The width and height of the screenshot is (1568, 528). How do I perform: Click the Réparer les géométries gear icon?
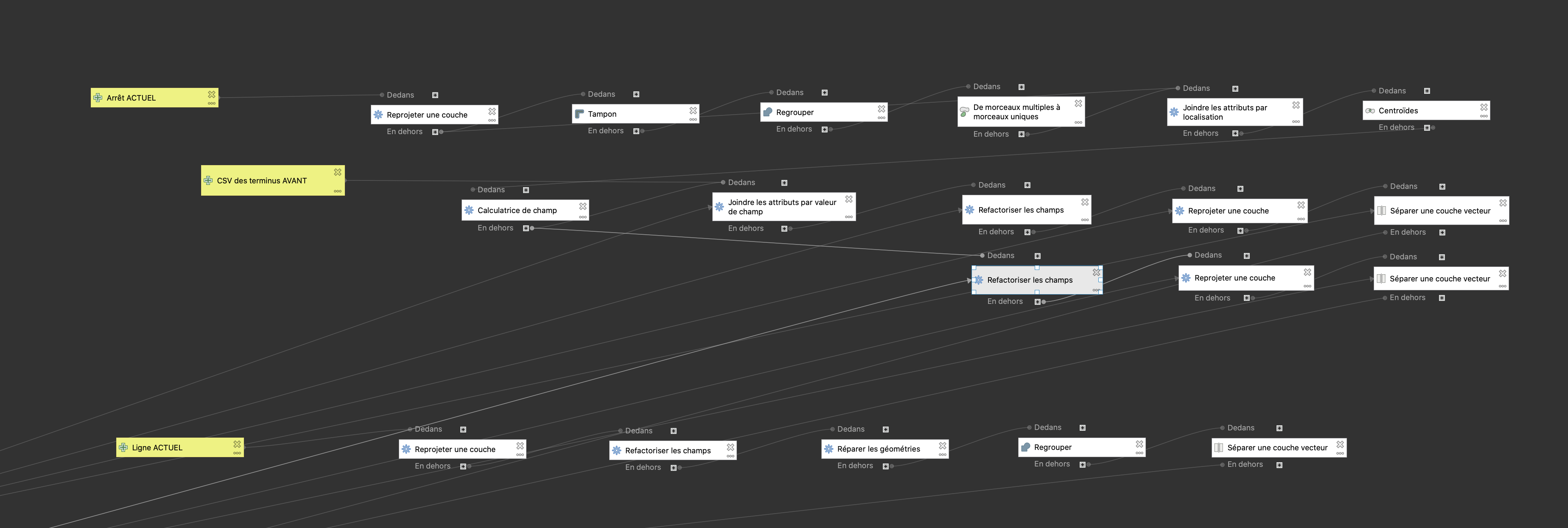829,449
